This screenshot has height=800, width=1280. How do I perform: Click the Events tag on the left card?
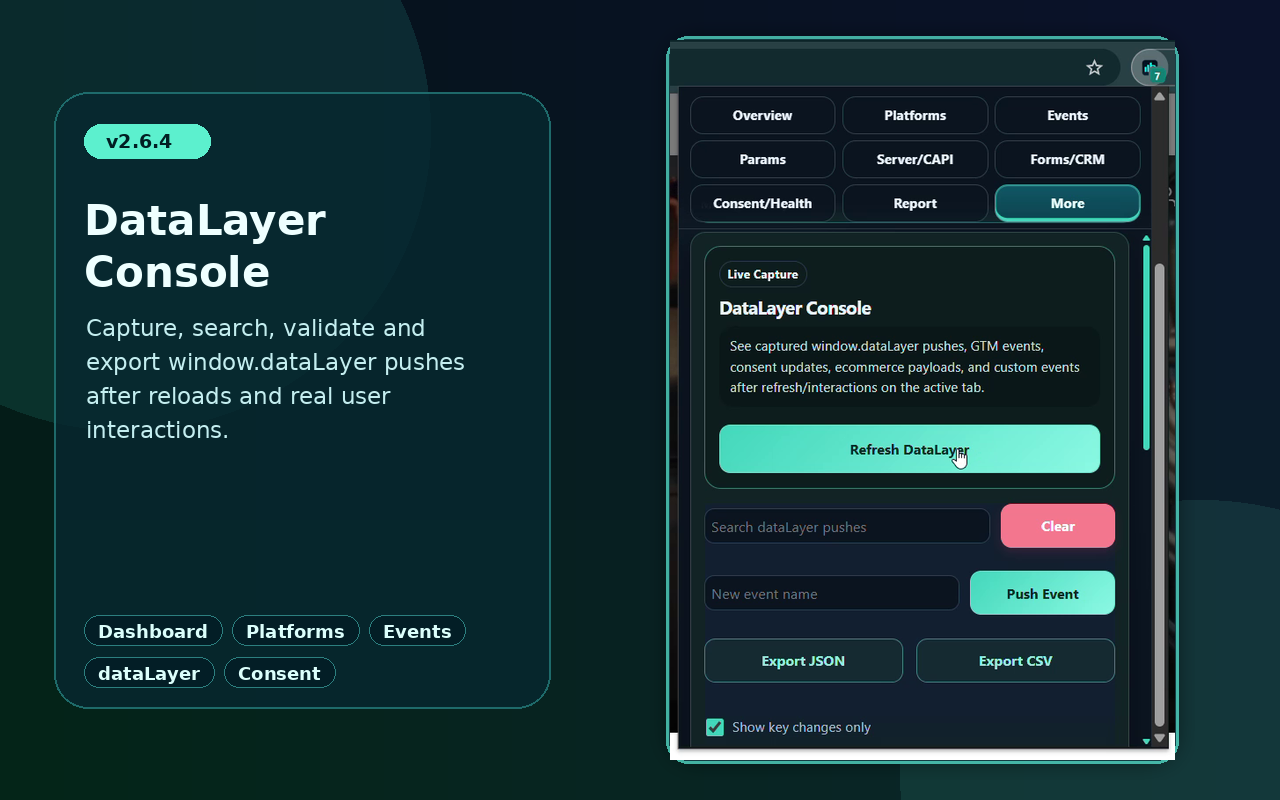coord(417,631)
